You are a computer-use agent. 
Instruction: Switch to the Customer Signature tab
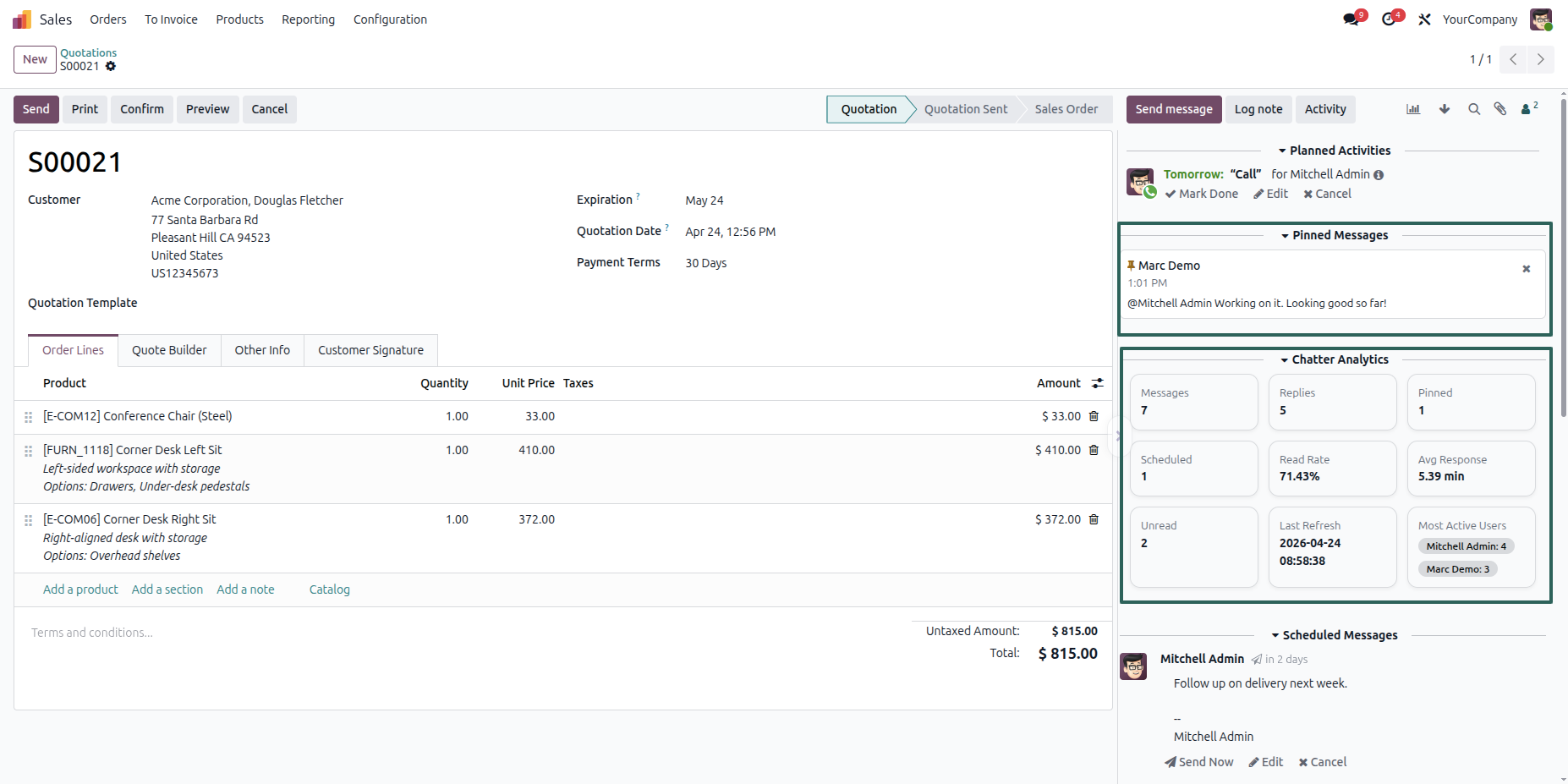pos(370,350)
